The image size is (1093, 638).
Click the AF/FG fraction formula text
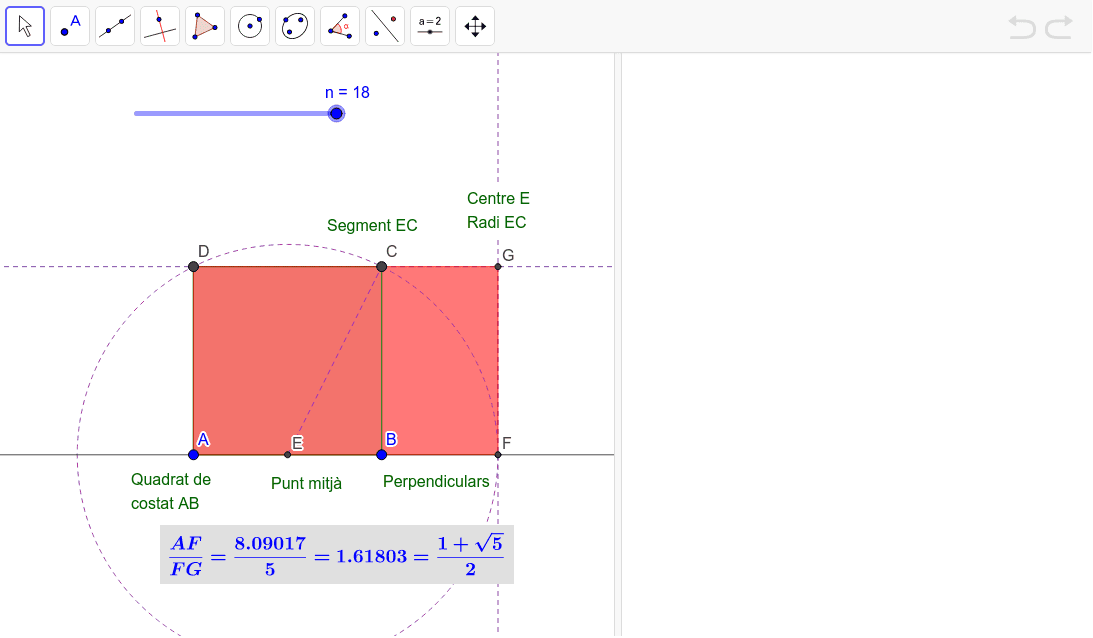[x=336, y=553]
